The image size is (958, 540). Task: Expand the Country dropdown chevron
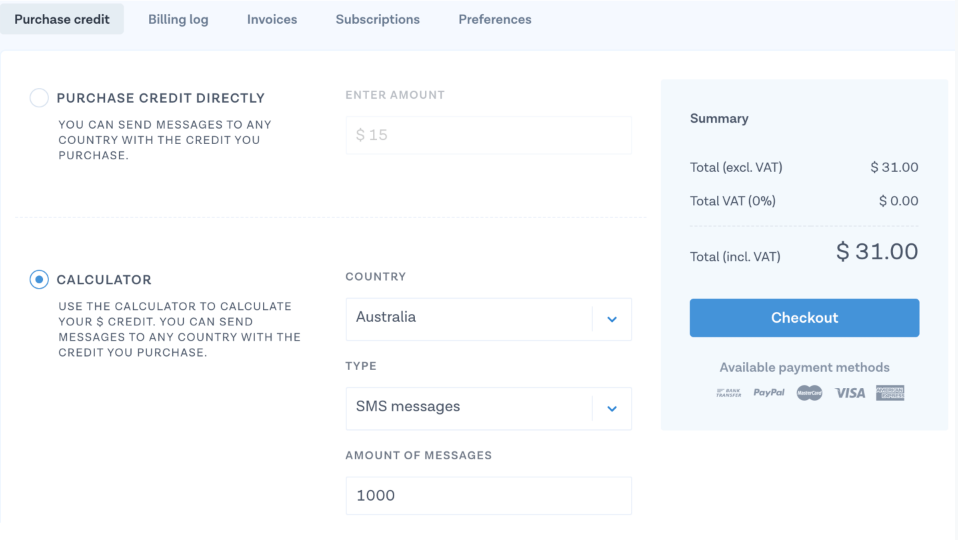tap(612, 319)
